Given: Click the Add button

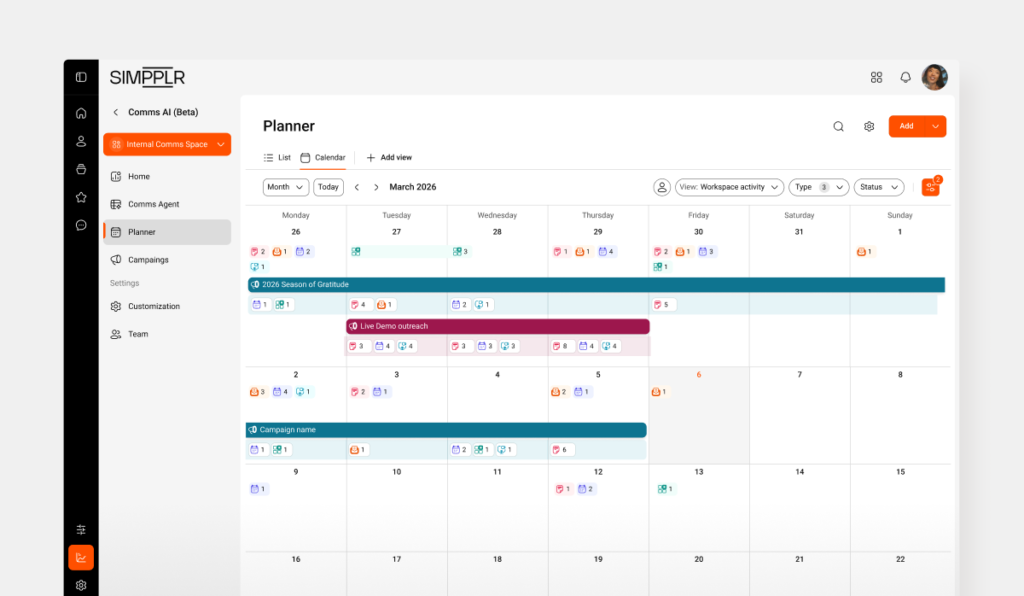Looking at the screenshot, I should [x=907, y=127].
